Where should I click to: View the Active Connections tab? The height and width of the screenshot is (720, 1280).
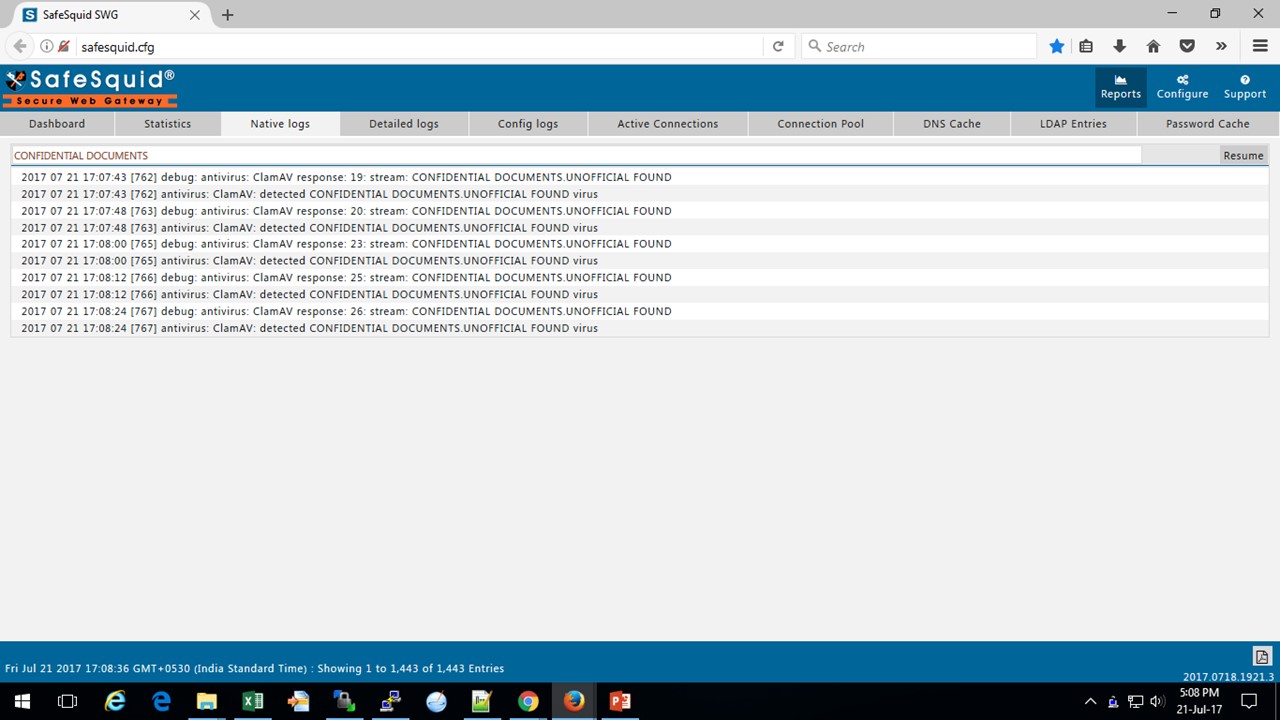coord(667,124)
